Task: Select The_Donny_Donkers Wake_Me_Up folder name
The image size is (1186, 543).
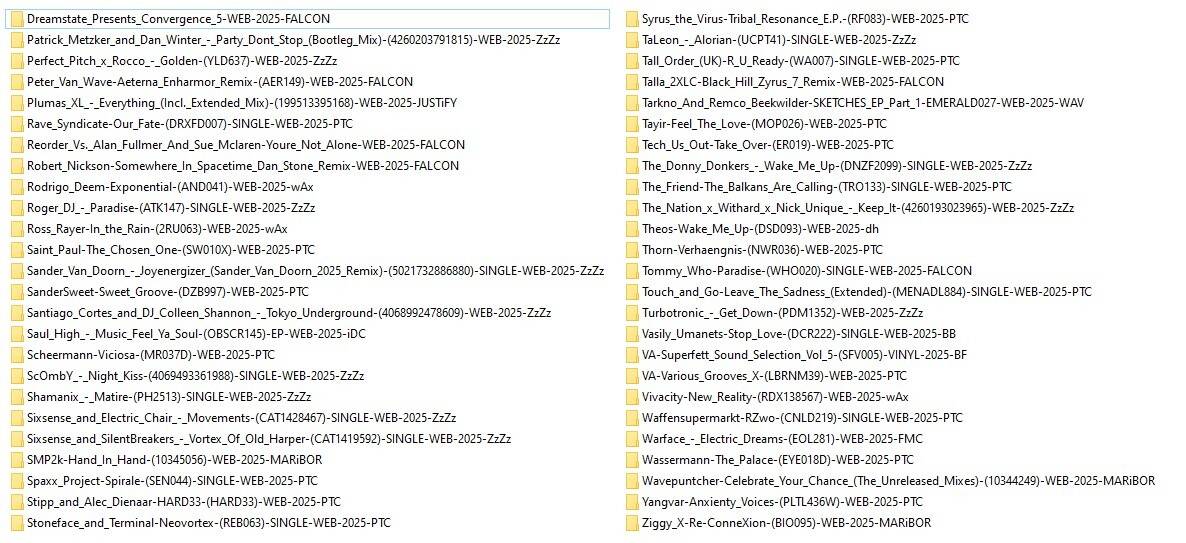Action: 837,166
